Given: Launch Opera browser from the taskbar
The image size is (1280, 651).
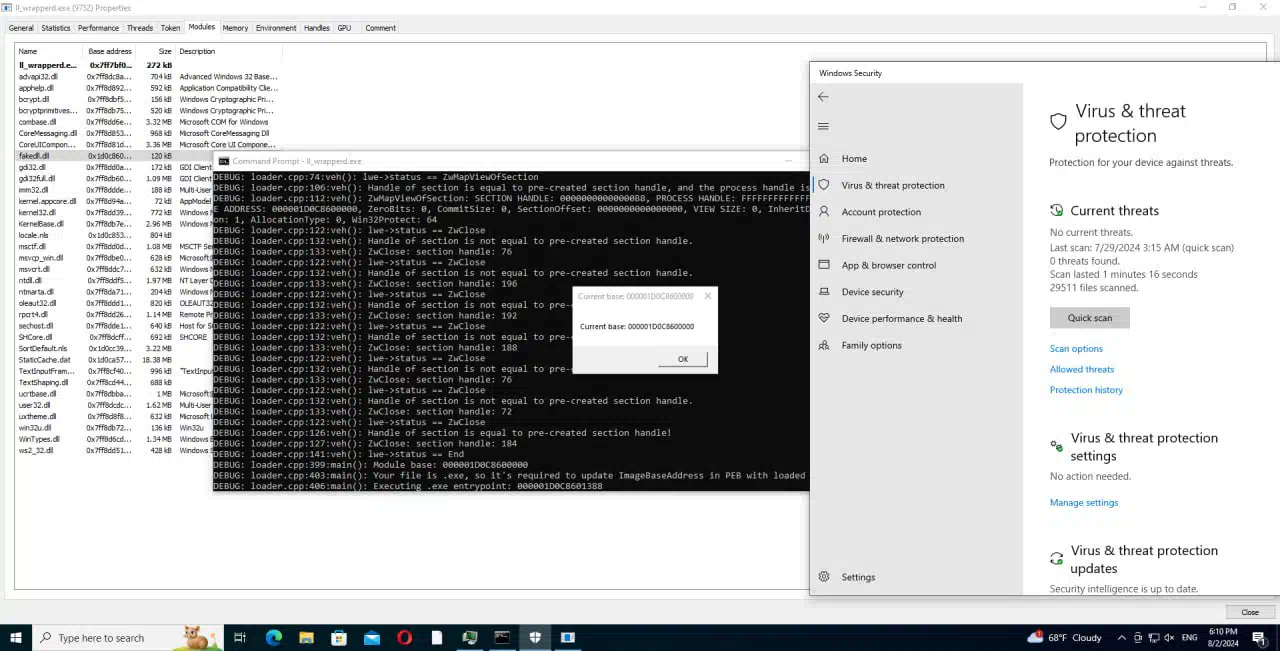Looking at the screenshot, I should [404, 638].
